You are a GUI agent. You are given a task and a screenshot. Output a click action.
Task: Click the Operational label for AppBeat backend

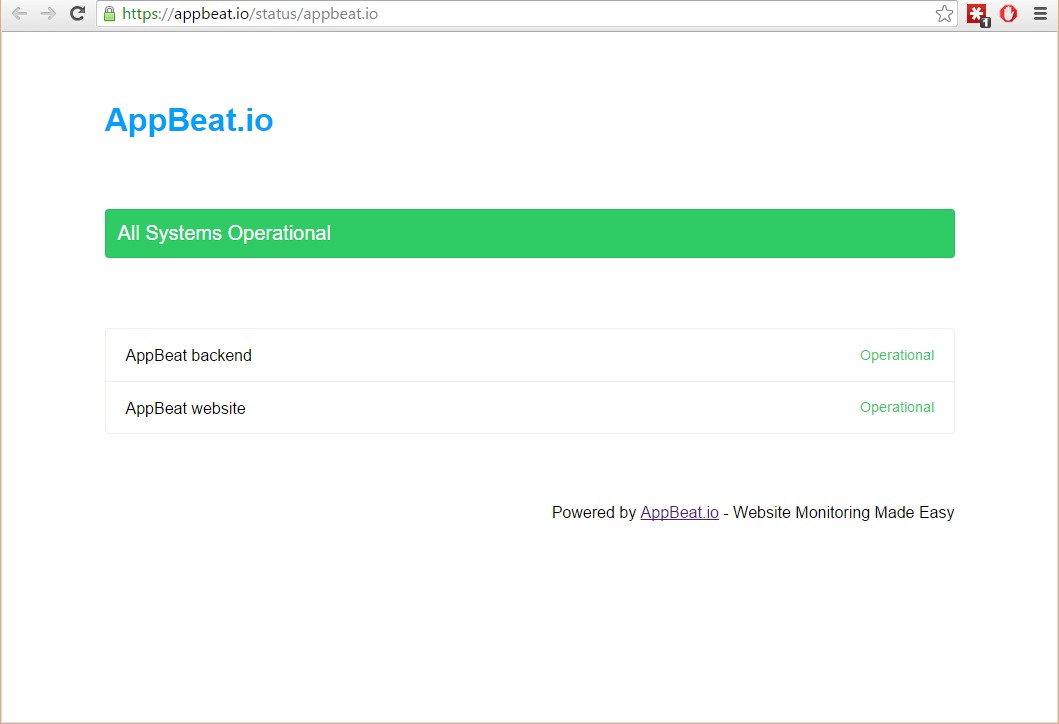point(896,355)
